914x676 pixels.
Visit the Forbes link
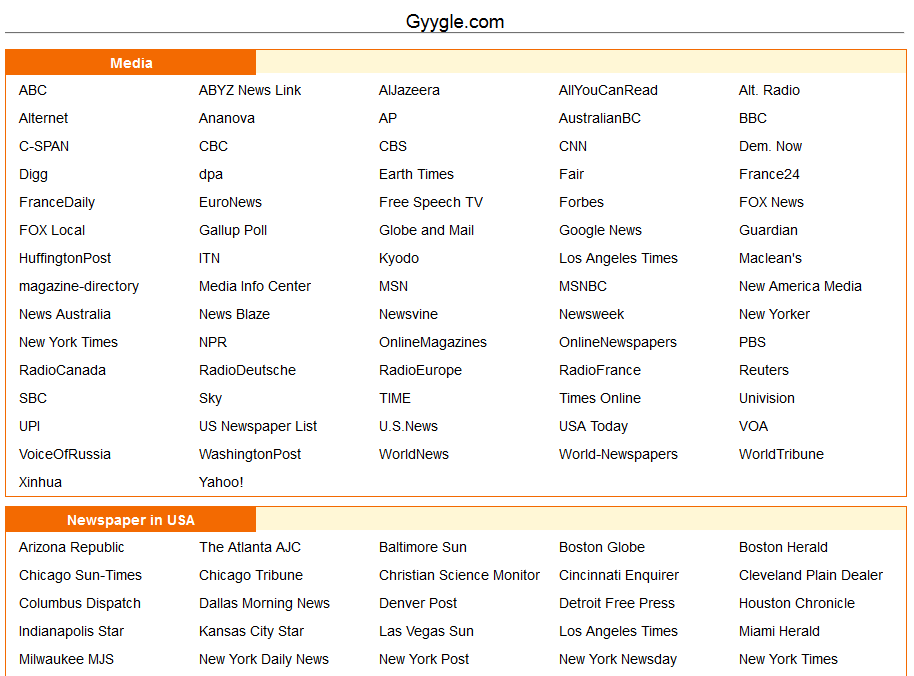click(581, 202)
